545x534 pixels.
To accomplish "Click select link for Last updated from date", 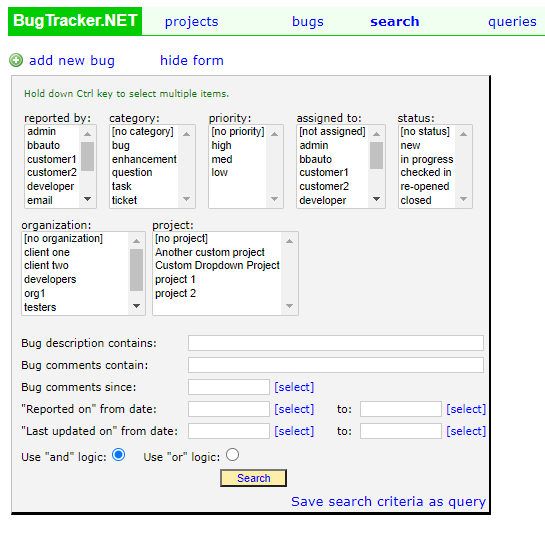I will (294, 431).
